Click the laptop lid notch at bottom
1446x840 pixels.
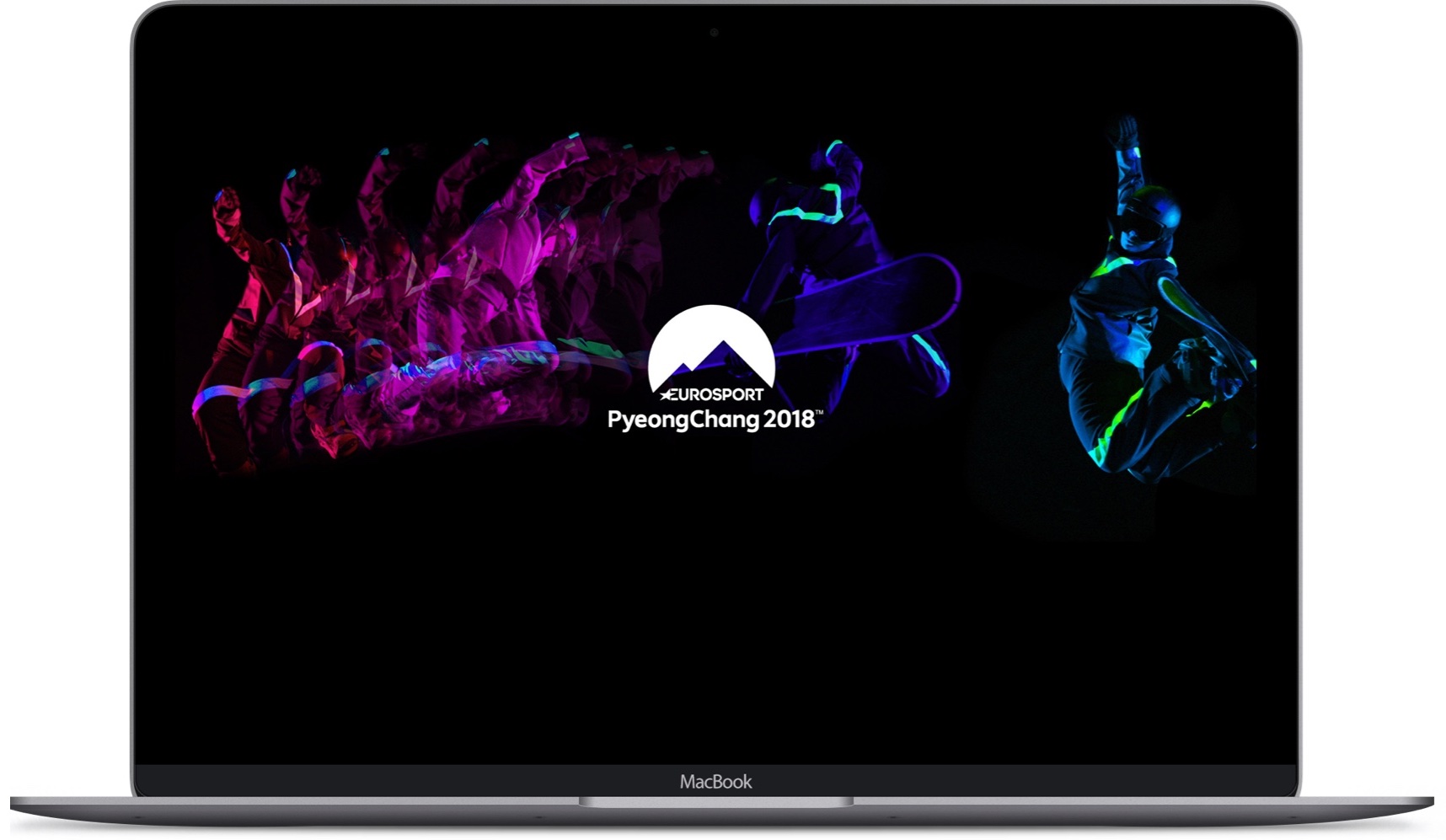(715, 801)
